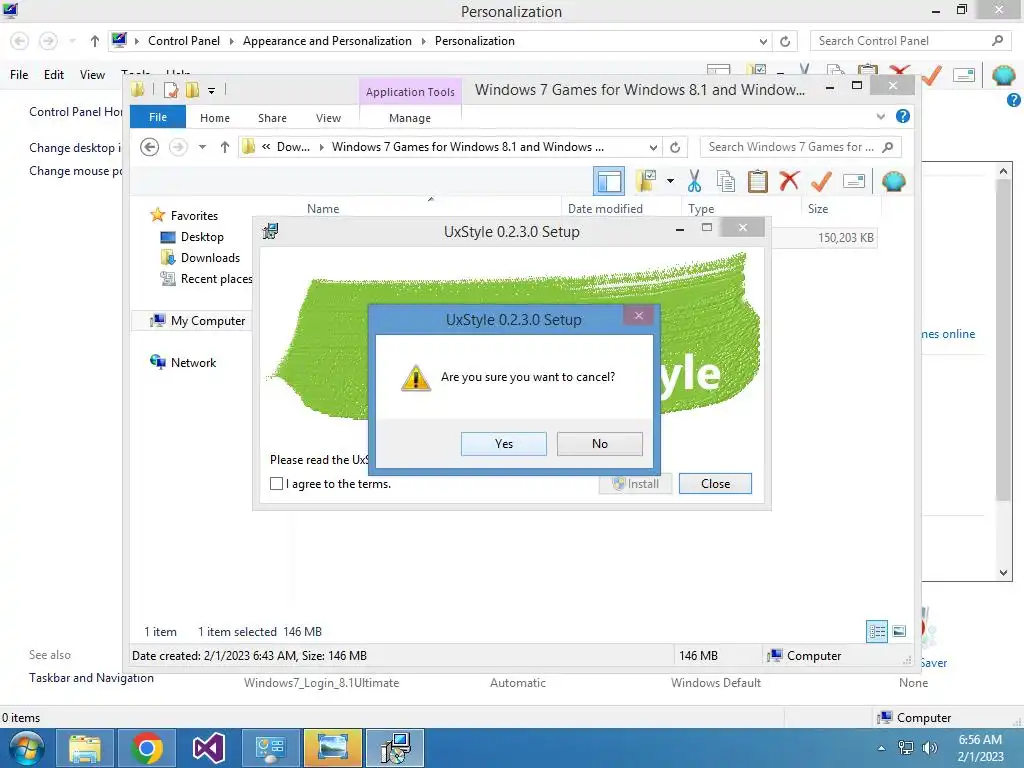Click the New folder icon in quick access toolbar
Image resolution: width=1024 pixels, height=768 pixels.
tap(192, 89)
